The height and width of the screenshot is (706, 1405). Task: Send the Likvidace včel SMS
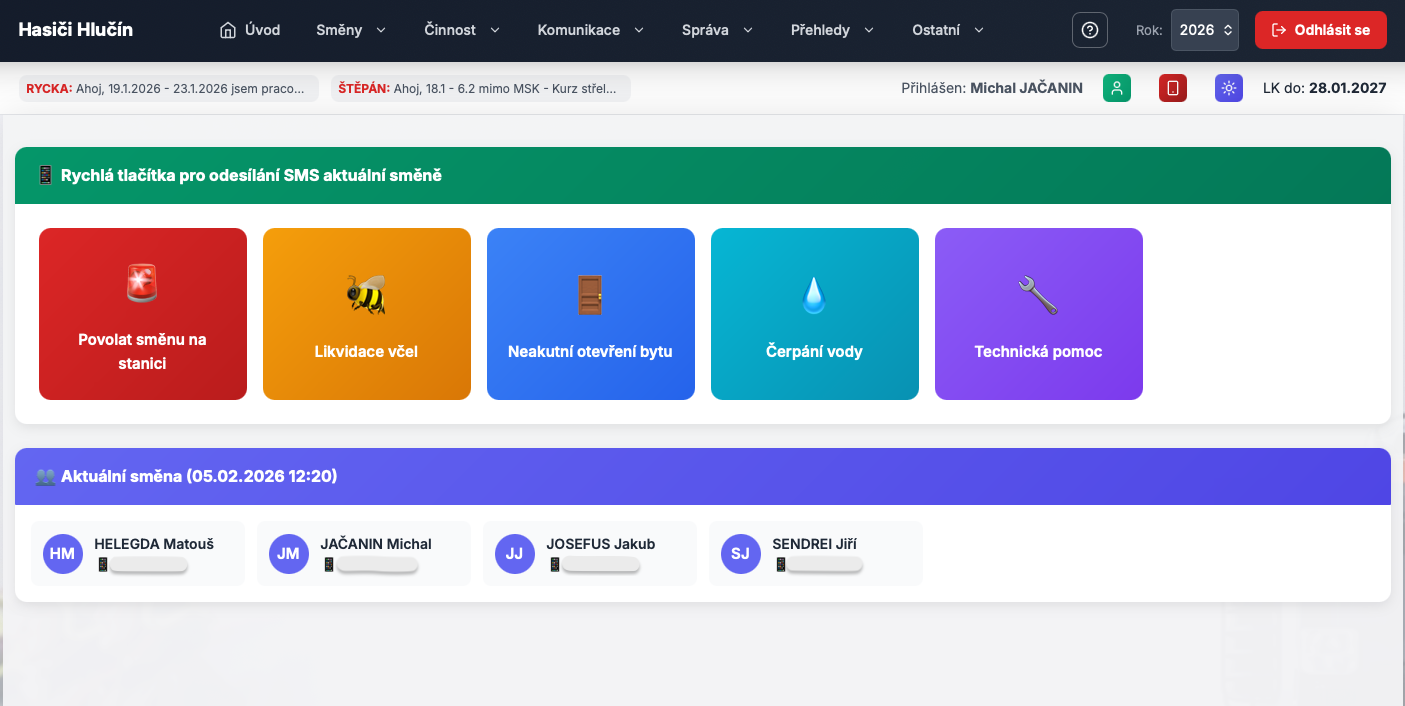pyautogui.click(x=367, y=314)
